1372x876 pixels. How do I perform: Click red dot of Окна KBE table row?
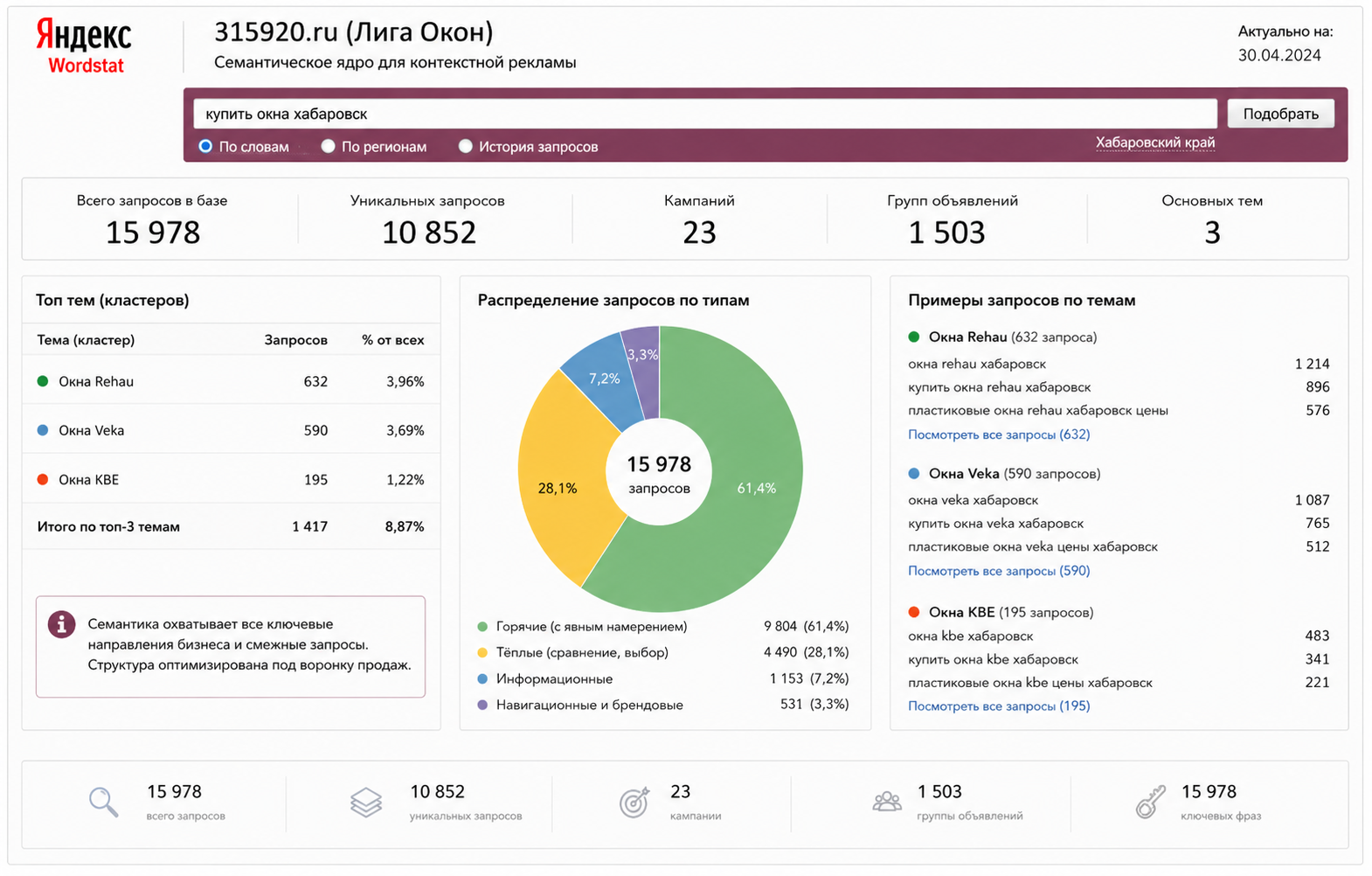pos(43,479)
